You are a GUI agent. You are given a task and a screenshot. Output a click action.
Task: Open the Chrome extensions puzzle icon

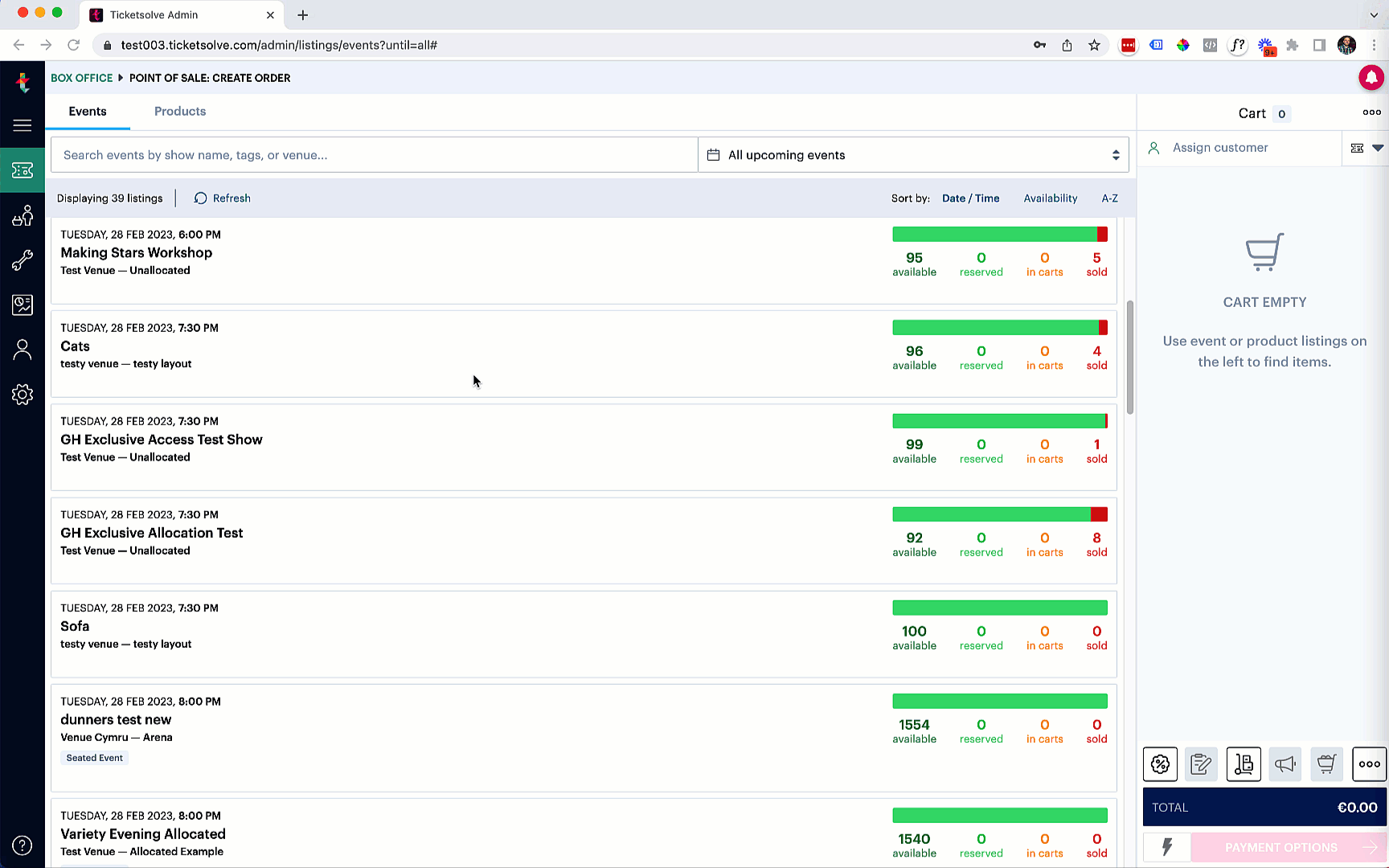pyautogui.click(x=1292, y=45)
